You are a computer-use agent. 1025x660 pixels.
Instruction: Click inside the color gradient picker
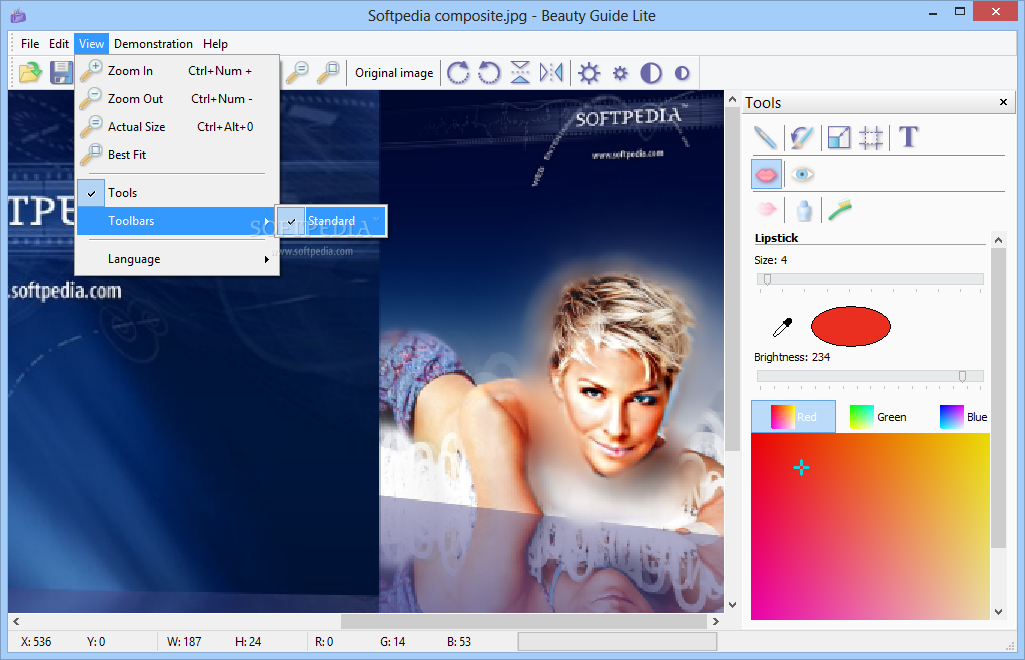pos(870,526)
